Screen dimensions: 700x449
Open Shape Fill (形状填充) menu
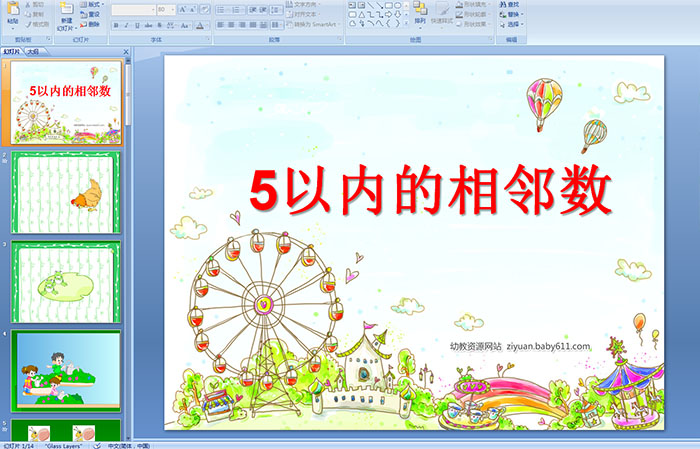(x=473, y=4)
